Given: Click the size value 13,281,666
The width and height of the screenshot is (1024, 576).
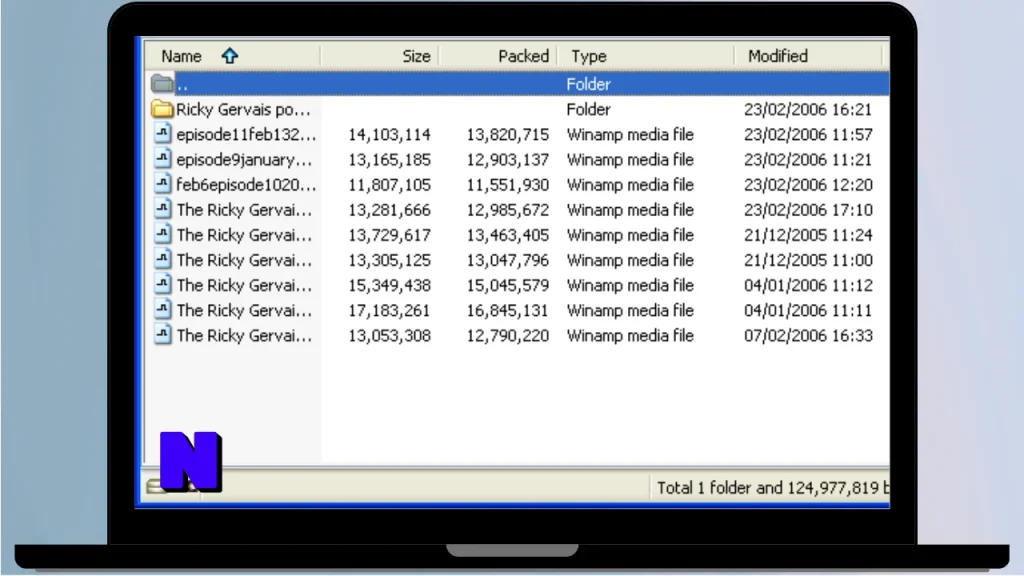Looking at the screenshot, I should click(389, 210).
